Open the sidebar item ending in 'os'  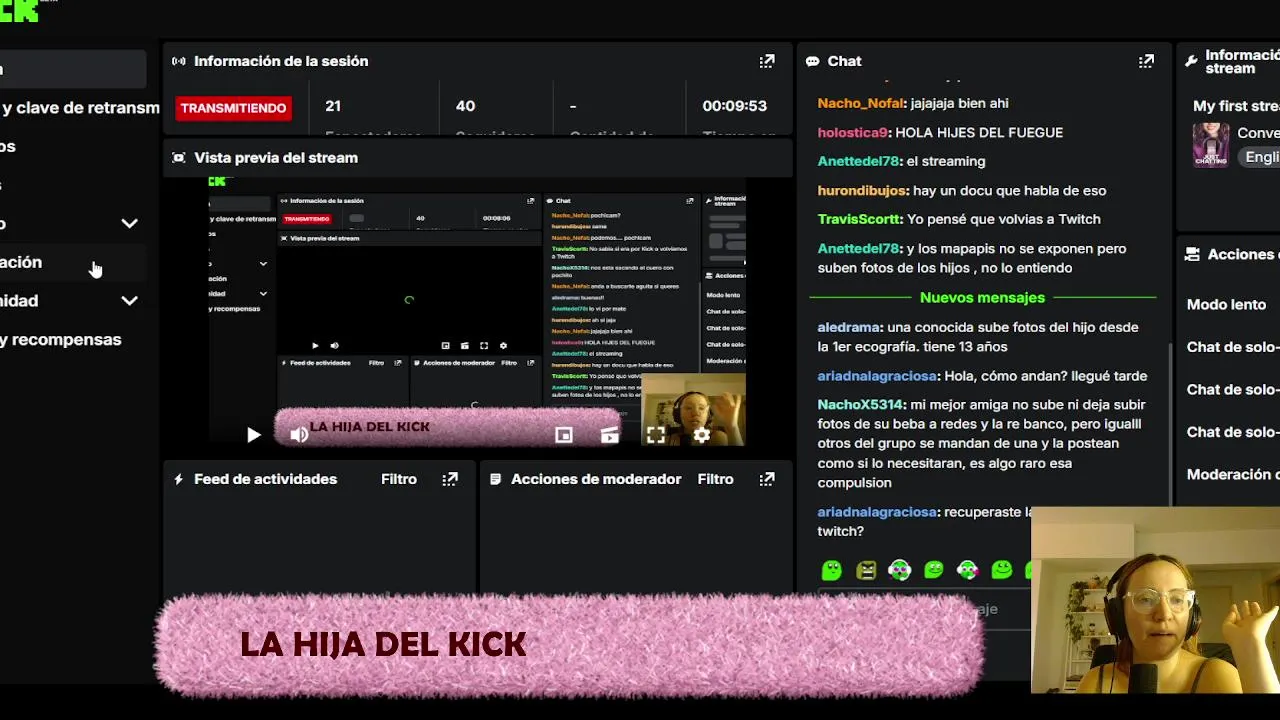73,146
